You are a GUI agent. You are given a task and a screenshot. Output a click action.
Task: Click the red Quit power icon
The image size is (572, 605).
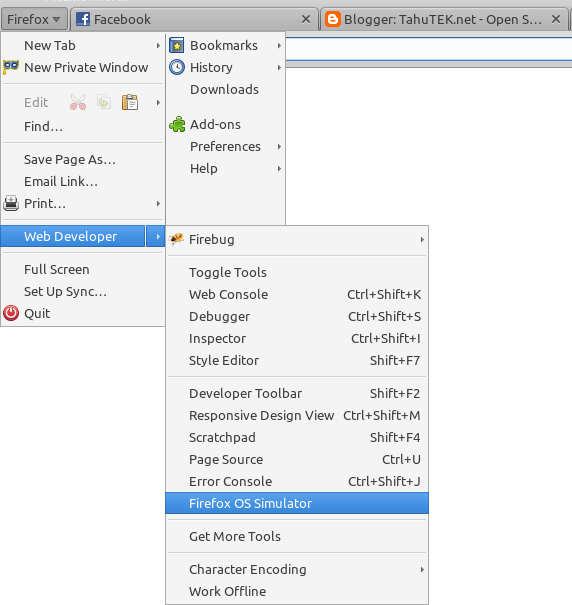[x=11, y=313]
